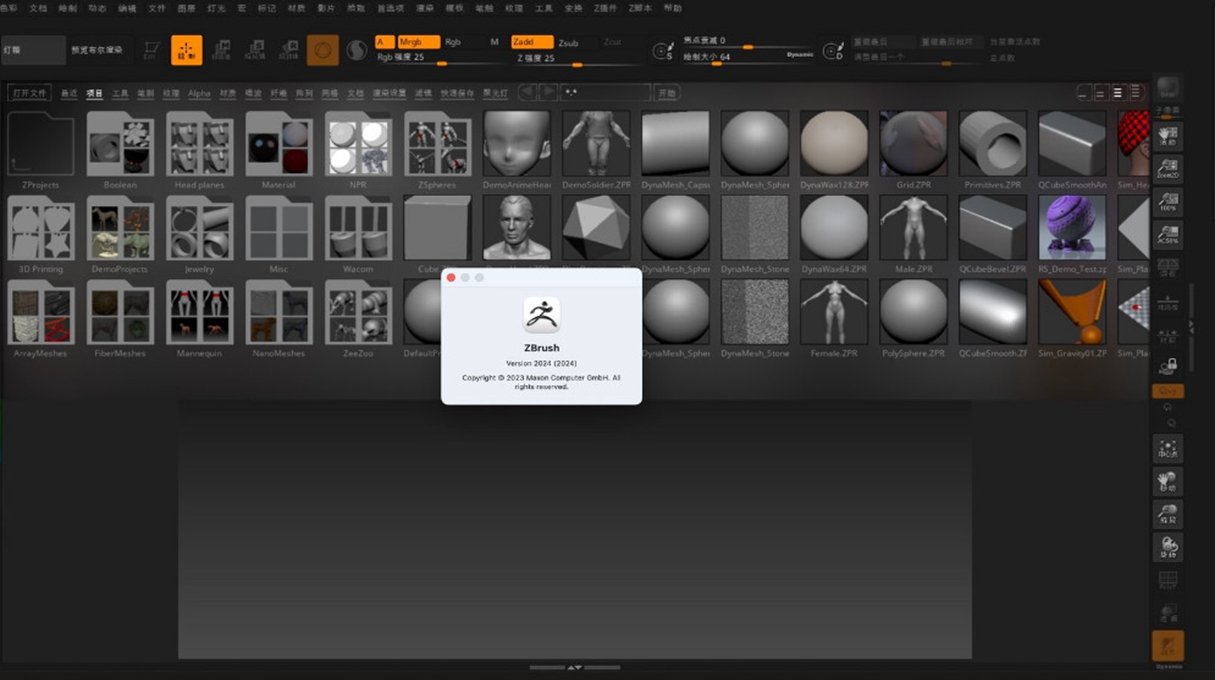Toggle the Zcut button

tap(612, 43)
